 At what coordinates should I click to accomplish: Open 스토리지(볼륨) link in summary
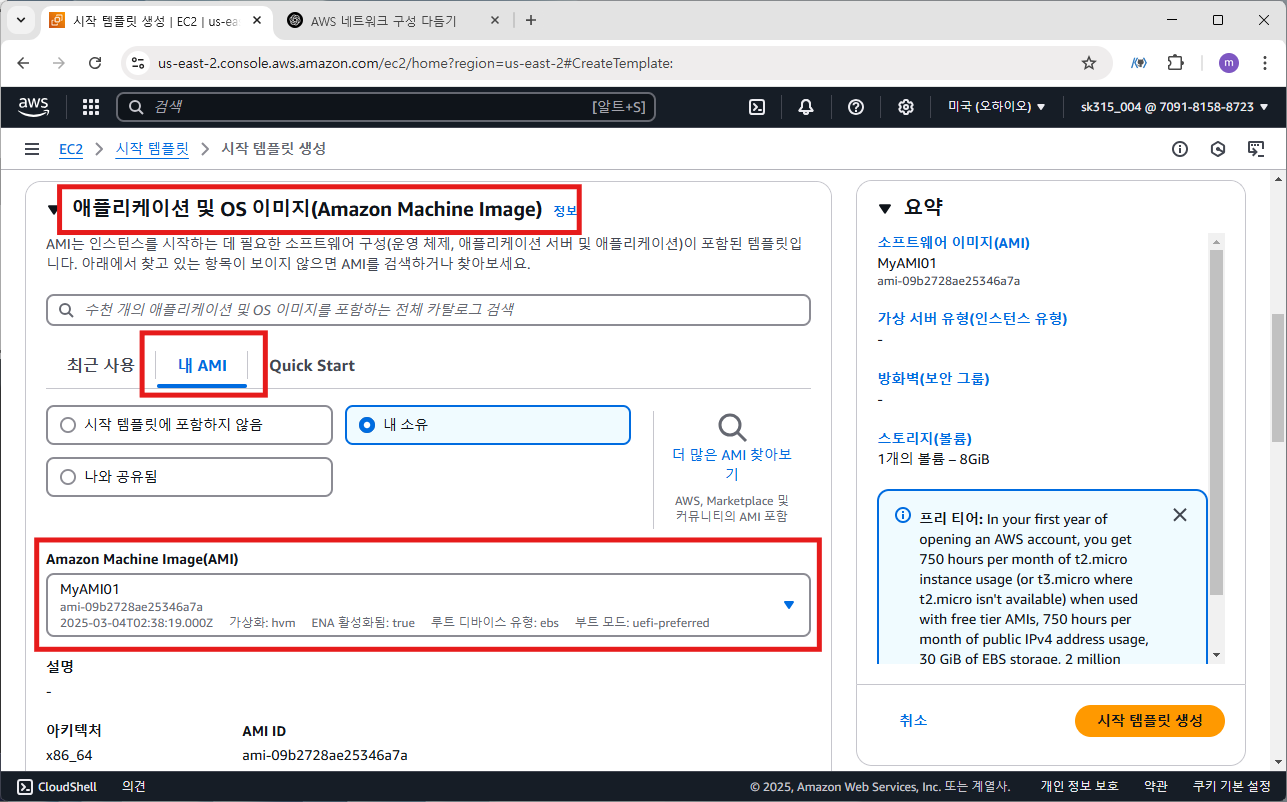924,438
